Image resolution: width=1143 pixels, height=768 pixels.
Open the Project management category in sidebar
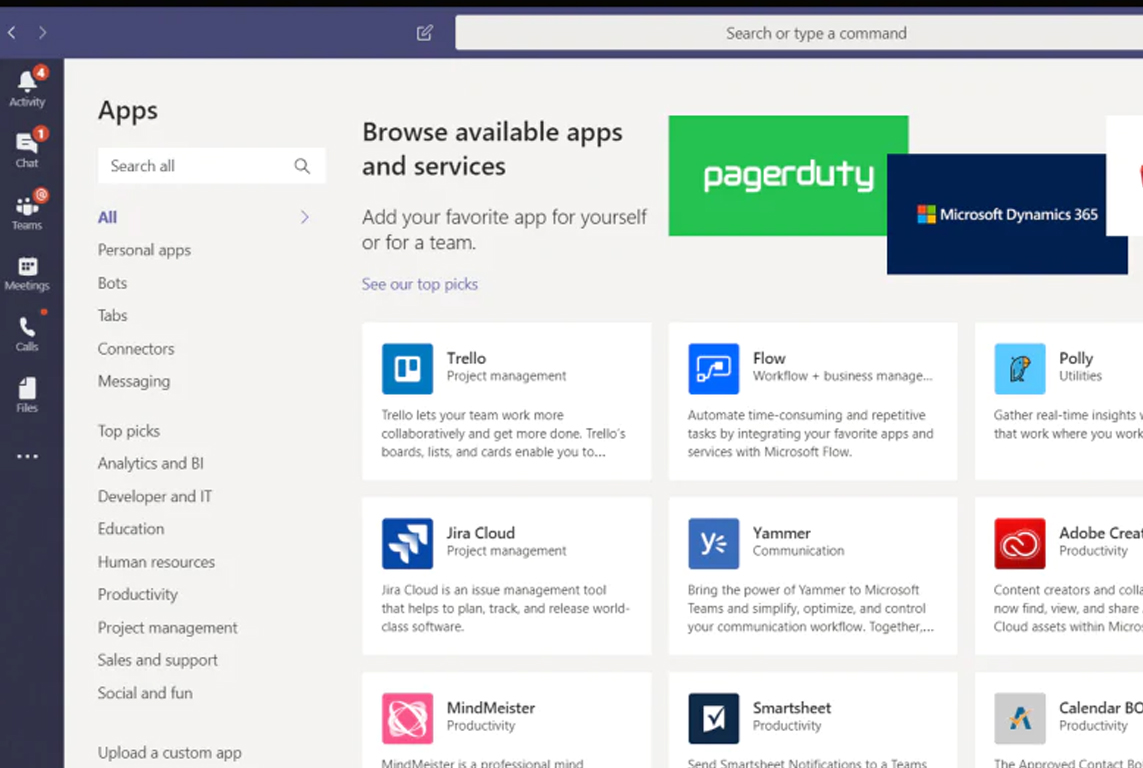(168, 627)
